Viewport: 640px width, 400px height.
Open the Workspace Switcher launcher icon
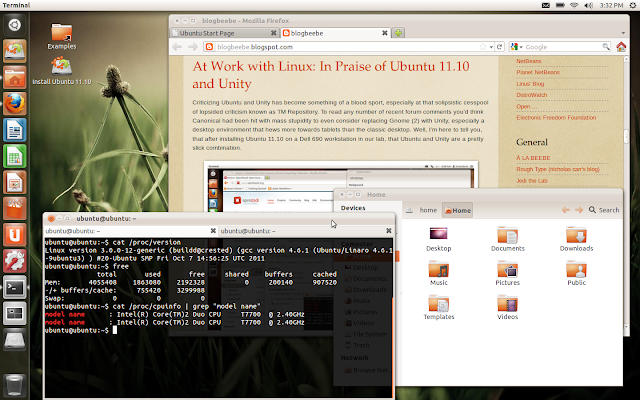[15, 313]
